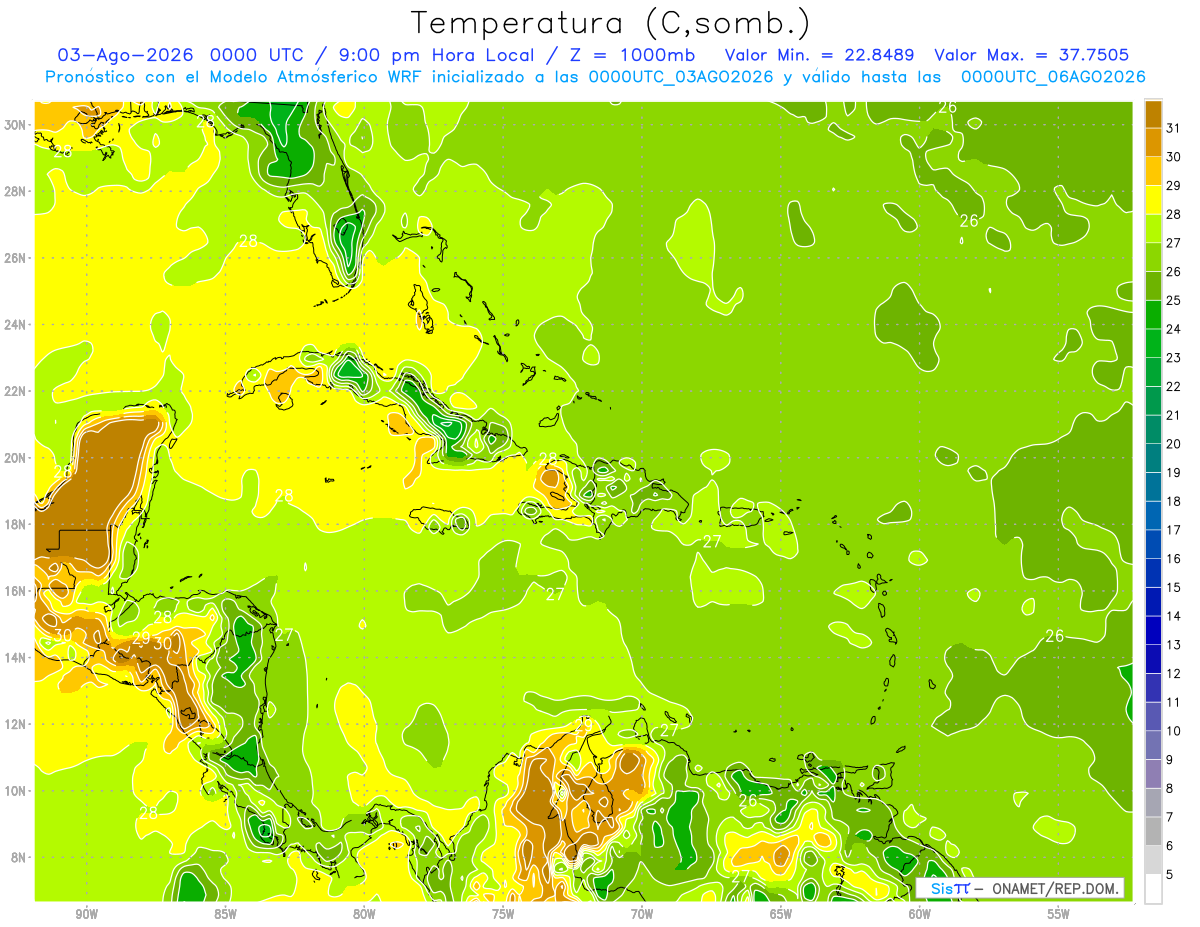Click the 80W longitude label
Image resolution: width=1200 pixels, height=927 pixels.
pos(364,914)
